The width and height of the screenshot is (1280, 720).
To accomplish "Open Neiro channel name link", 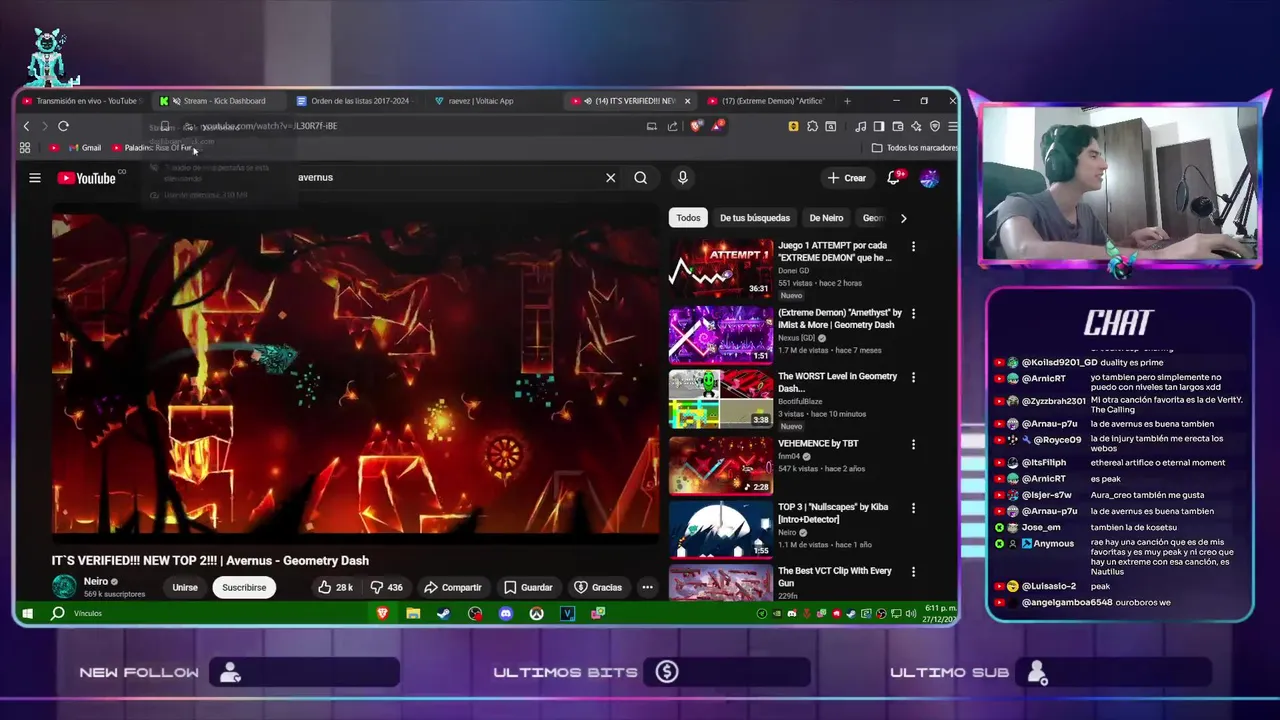I will click(x=96, y=581).
